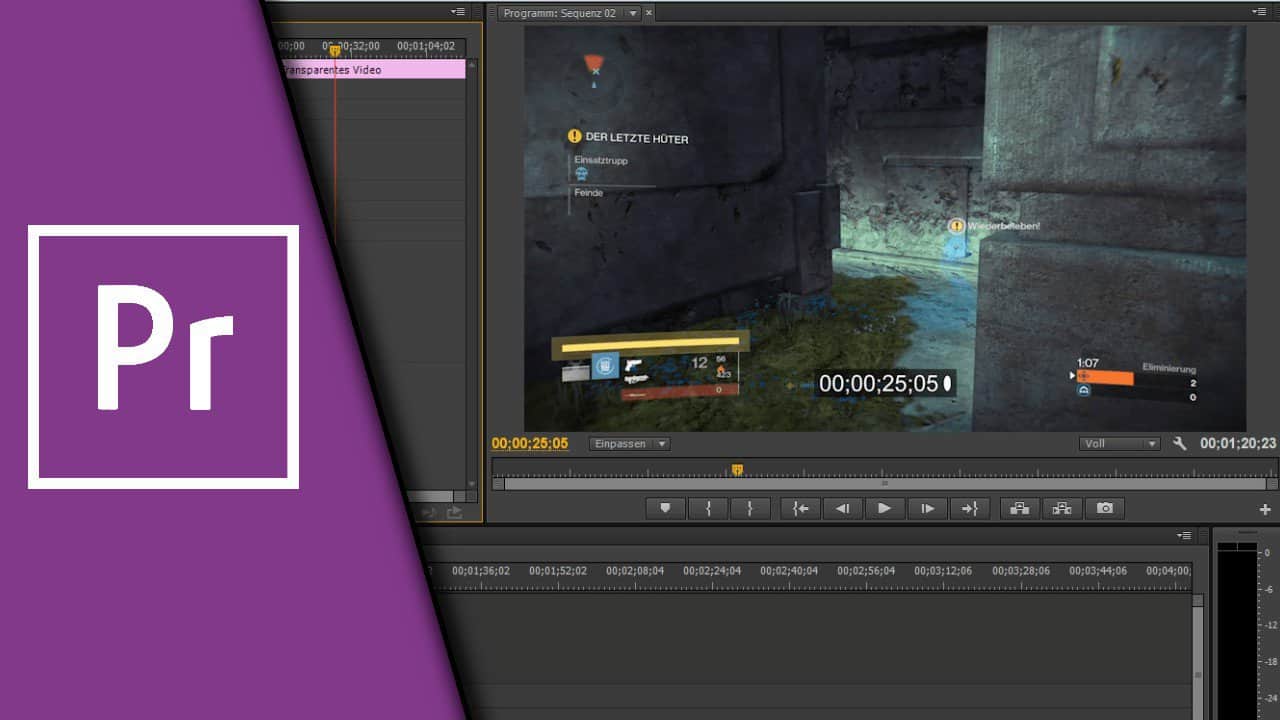Step forward one frame with the Step Forward icon
The image size is (1280, 720).
click(x=926, y=508)
